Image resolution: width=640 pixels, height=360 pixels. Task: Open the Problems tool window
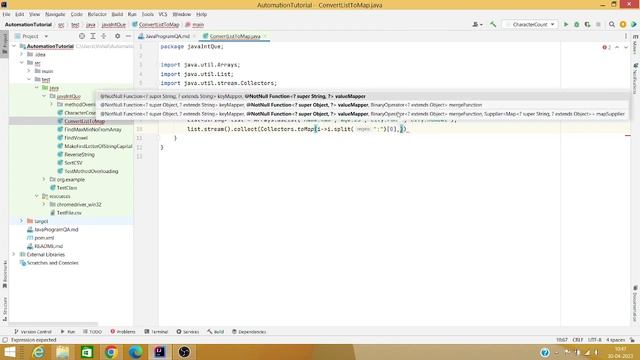tap(123, 331)
